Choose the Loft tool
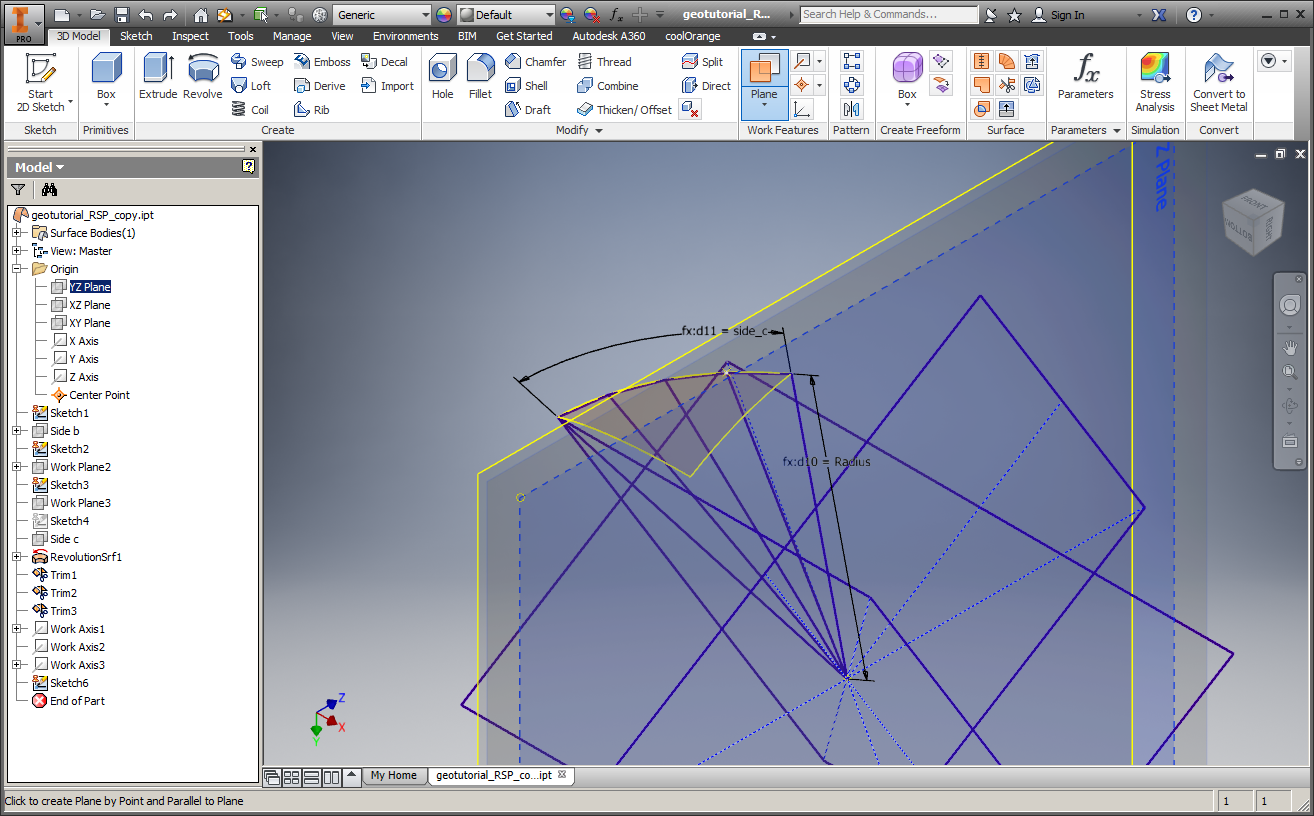Image resolution: width=1314 pixels, height=816 pixels. coord(252,86)
